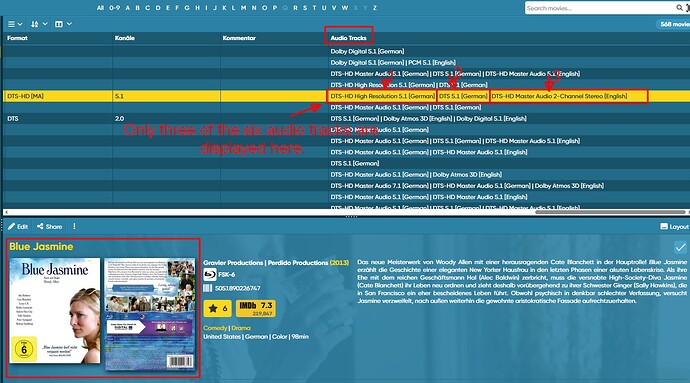This screenshot has width=690, height=383.
Task: Filter movies by letter W
Action: click(345, 8)
